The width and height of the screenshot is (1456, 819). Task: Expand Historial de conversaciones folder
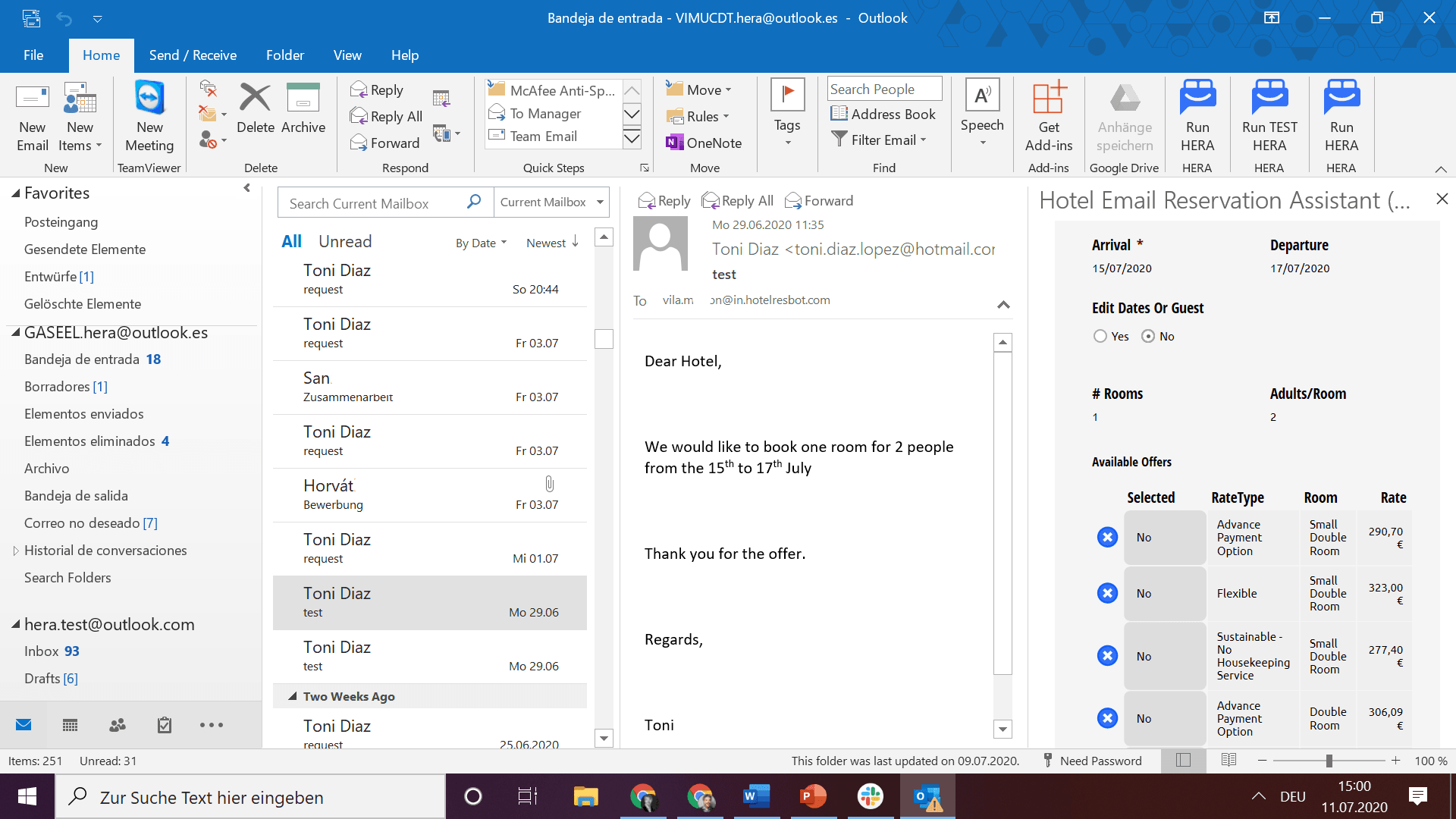15,551
